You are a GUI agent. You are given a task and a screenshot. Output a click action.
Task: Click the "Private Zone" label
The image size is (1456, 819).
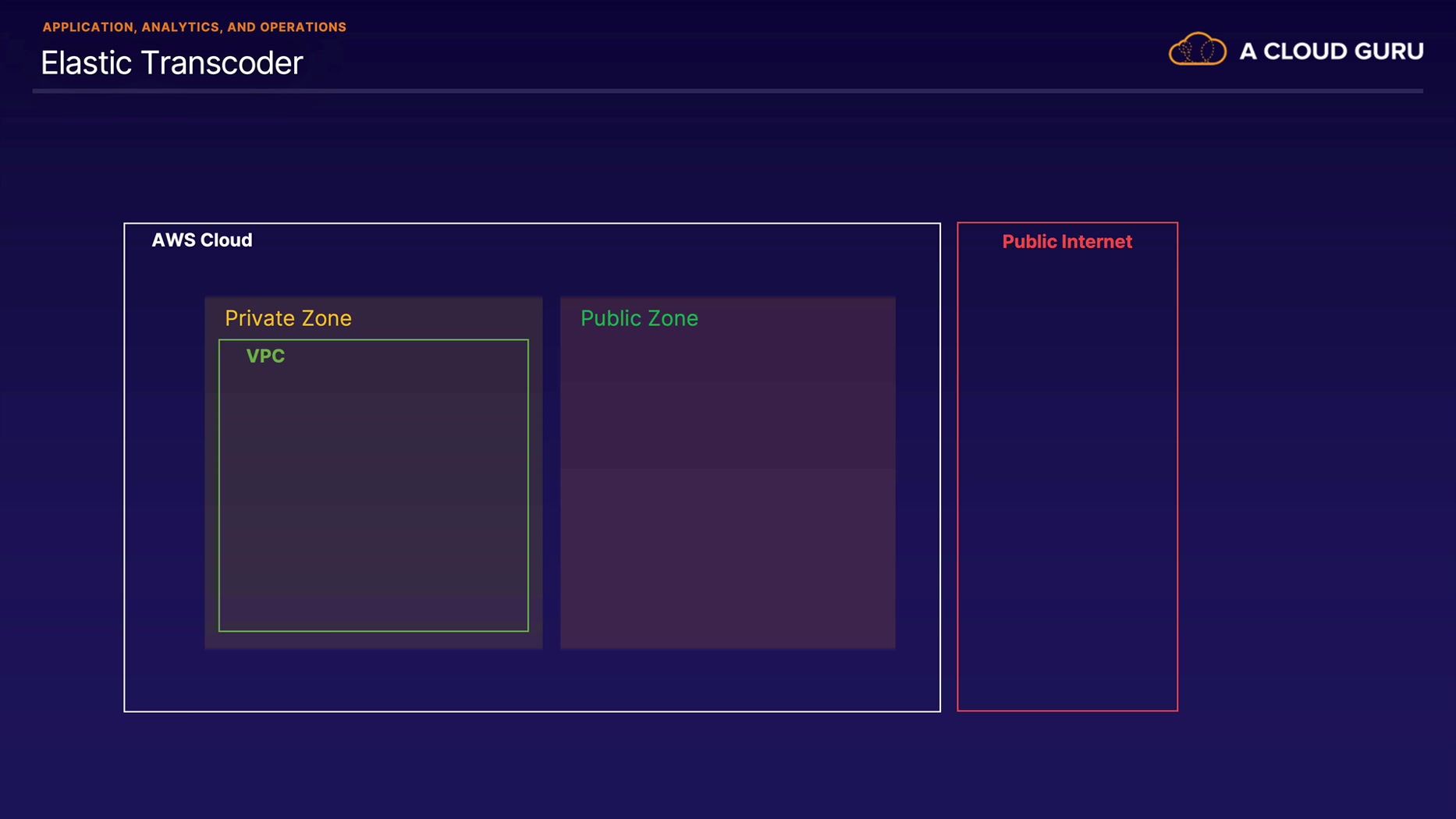(288, 318)
